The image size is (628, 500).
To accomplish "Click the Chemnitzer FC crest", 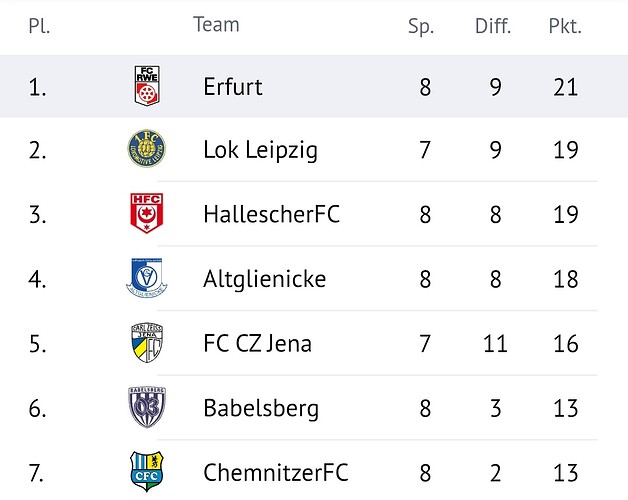I will tap(147, 471).
